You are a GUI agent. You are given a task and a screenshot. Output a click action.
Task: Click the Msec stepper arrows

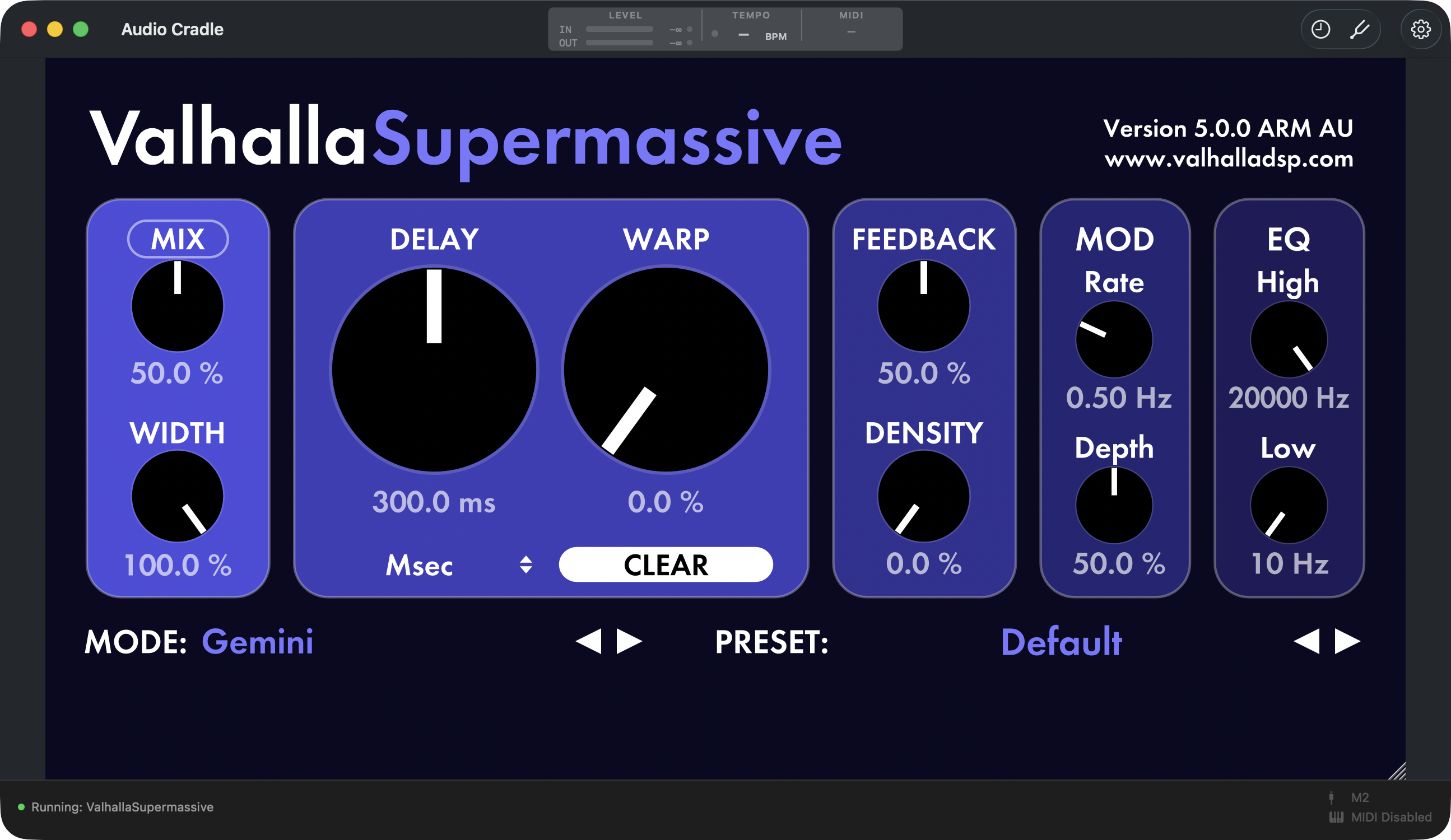tap(525, 565)
